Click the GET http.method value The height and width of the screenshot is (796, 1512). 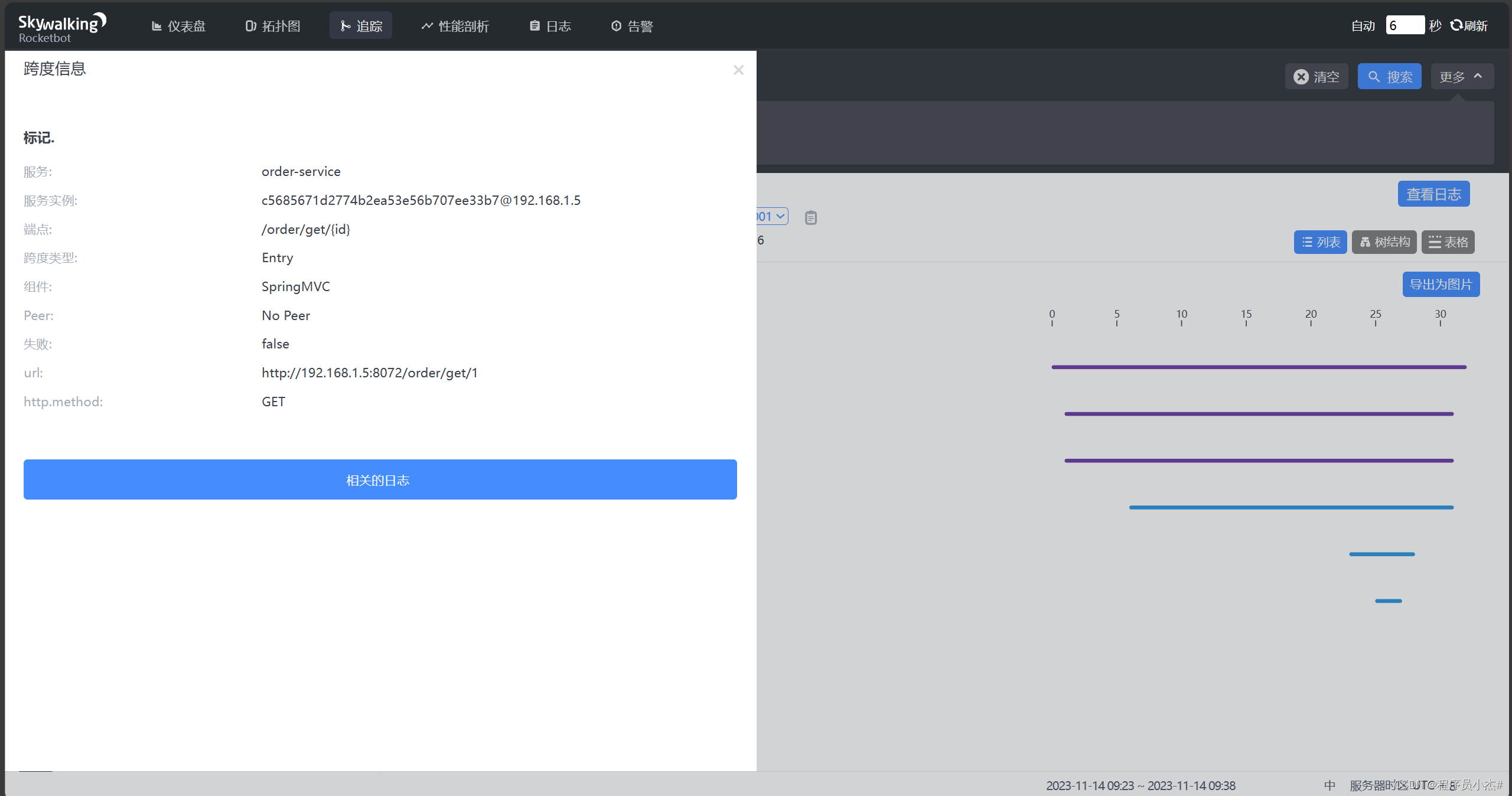click(273, 402)
